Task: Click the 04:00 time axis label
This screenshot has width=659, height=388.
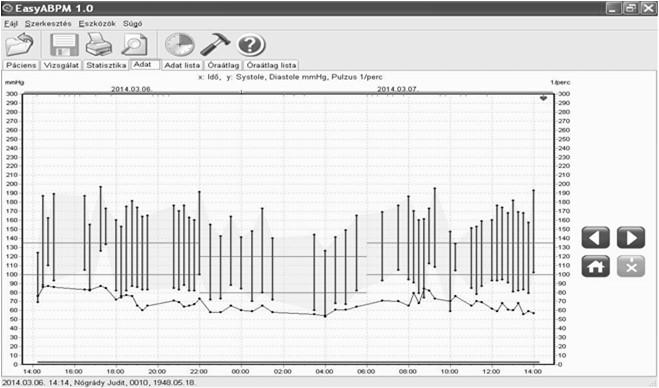Action: click(x=324, y=372)
